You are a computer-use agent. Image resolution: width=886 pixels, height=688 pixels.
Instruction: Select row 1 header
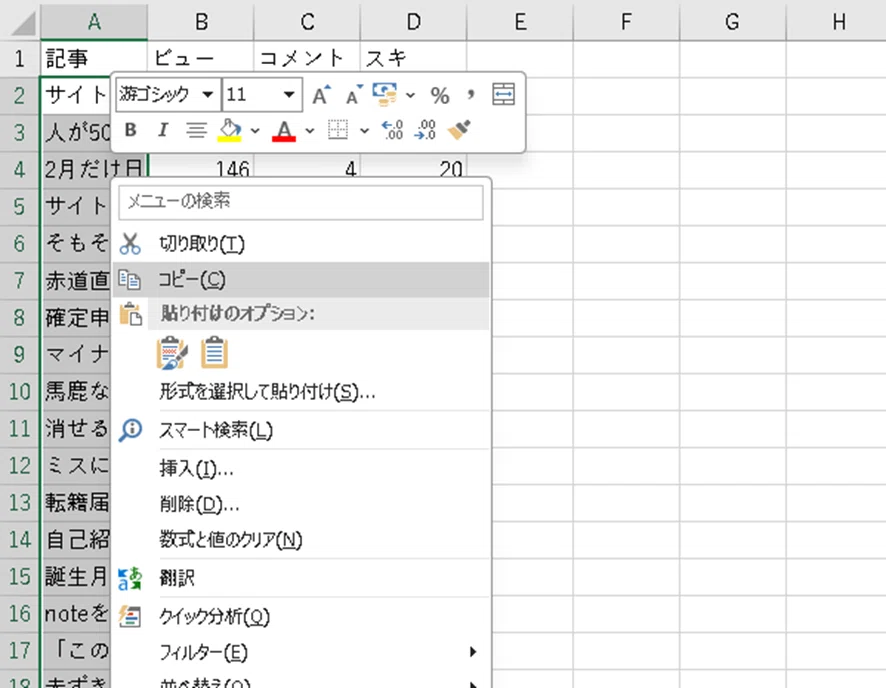(x=20, y=59)
